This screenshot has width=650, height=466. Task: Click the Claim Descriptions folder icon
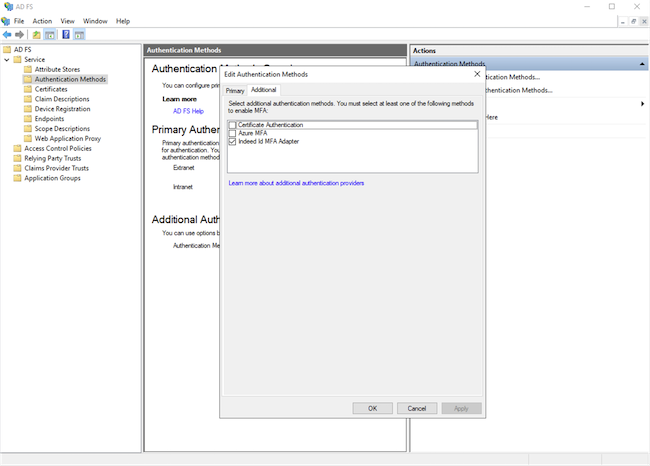[x=28, y=99]
